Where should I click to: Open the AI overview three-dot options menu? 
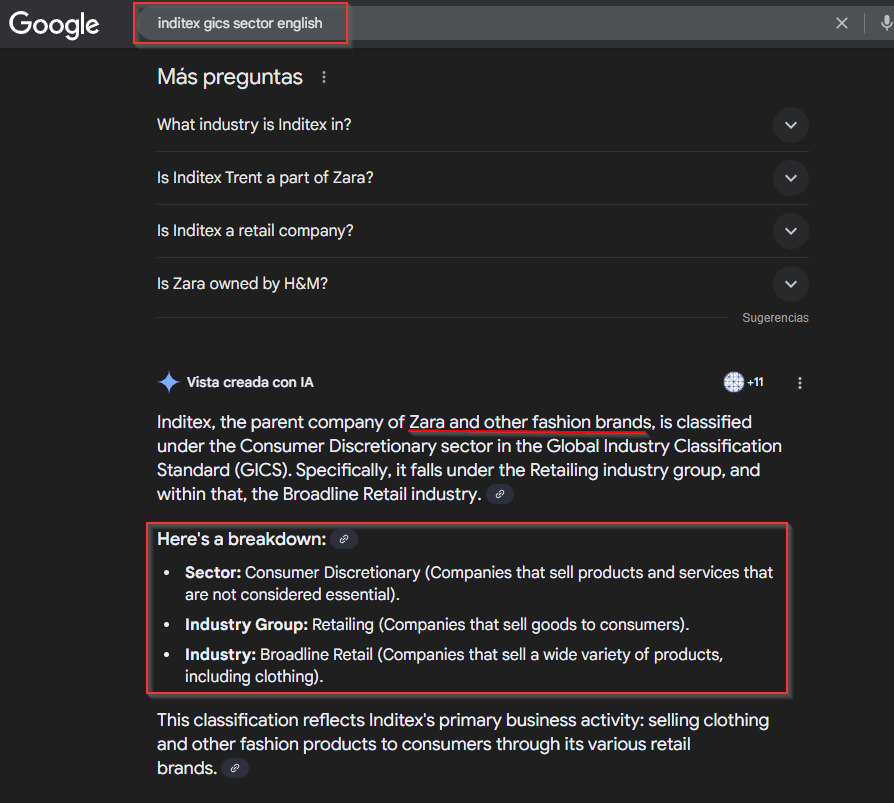(799, 382)
